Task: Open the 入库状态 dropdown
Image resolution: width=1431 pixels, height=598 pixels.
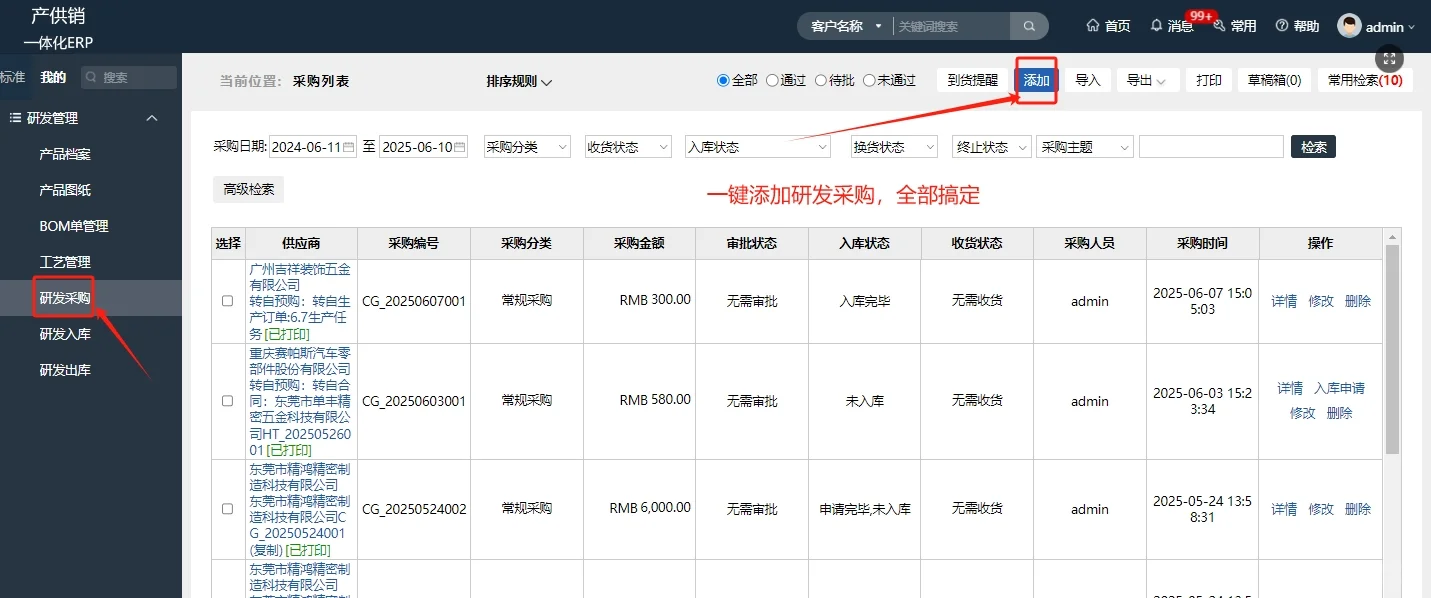Action: coord(757,146)
